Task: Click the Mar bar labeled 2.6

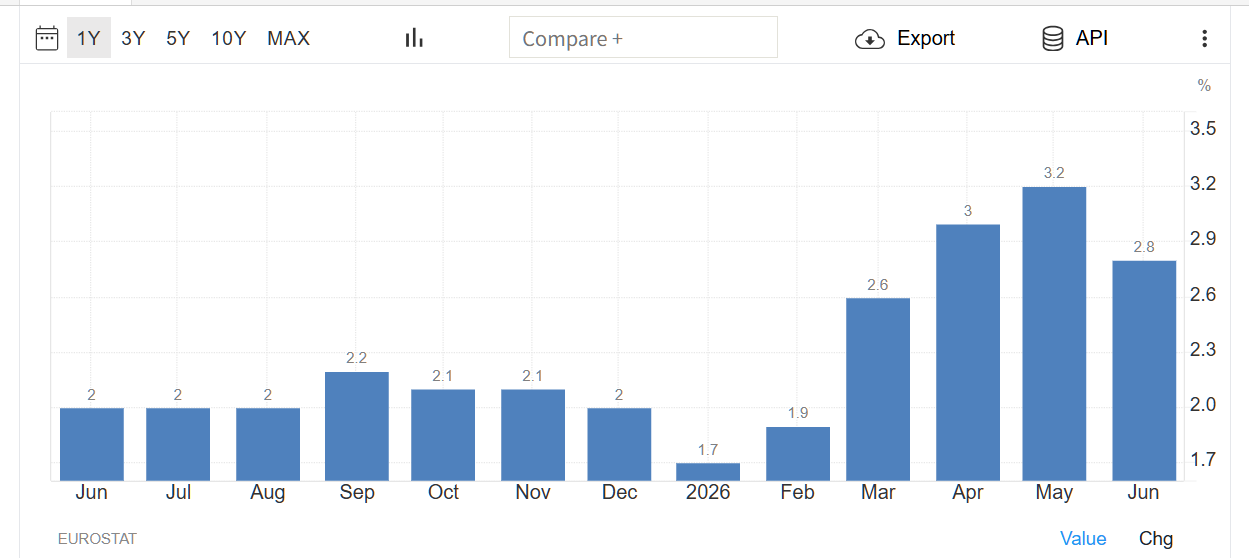Action: point(878,389)
